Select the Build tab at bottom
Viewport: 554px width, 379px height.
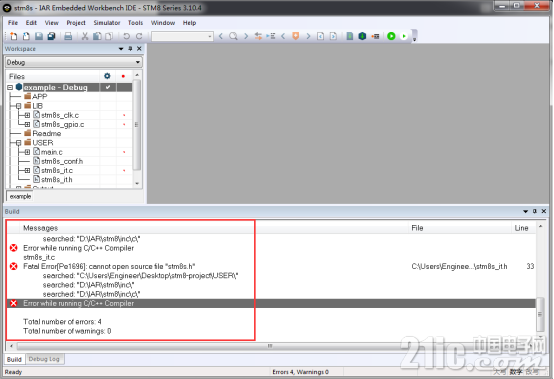[x=14, y=359]
